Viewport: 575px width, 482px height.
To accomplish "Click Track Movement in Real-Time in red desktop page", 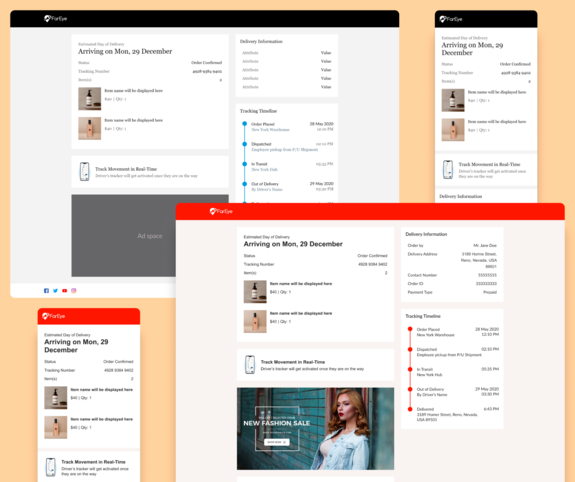I will coord(293,362).
